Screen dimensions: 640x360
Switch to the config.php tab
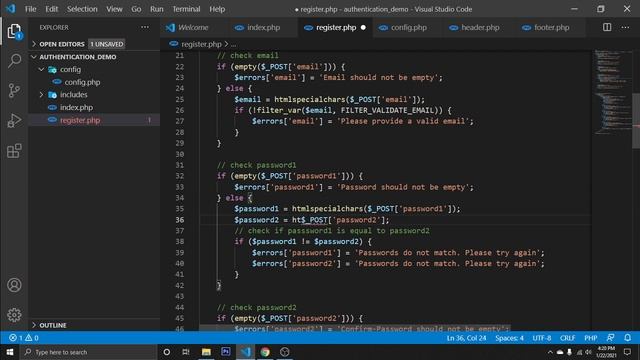[x=409, y=27]
